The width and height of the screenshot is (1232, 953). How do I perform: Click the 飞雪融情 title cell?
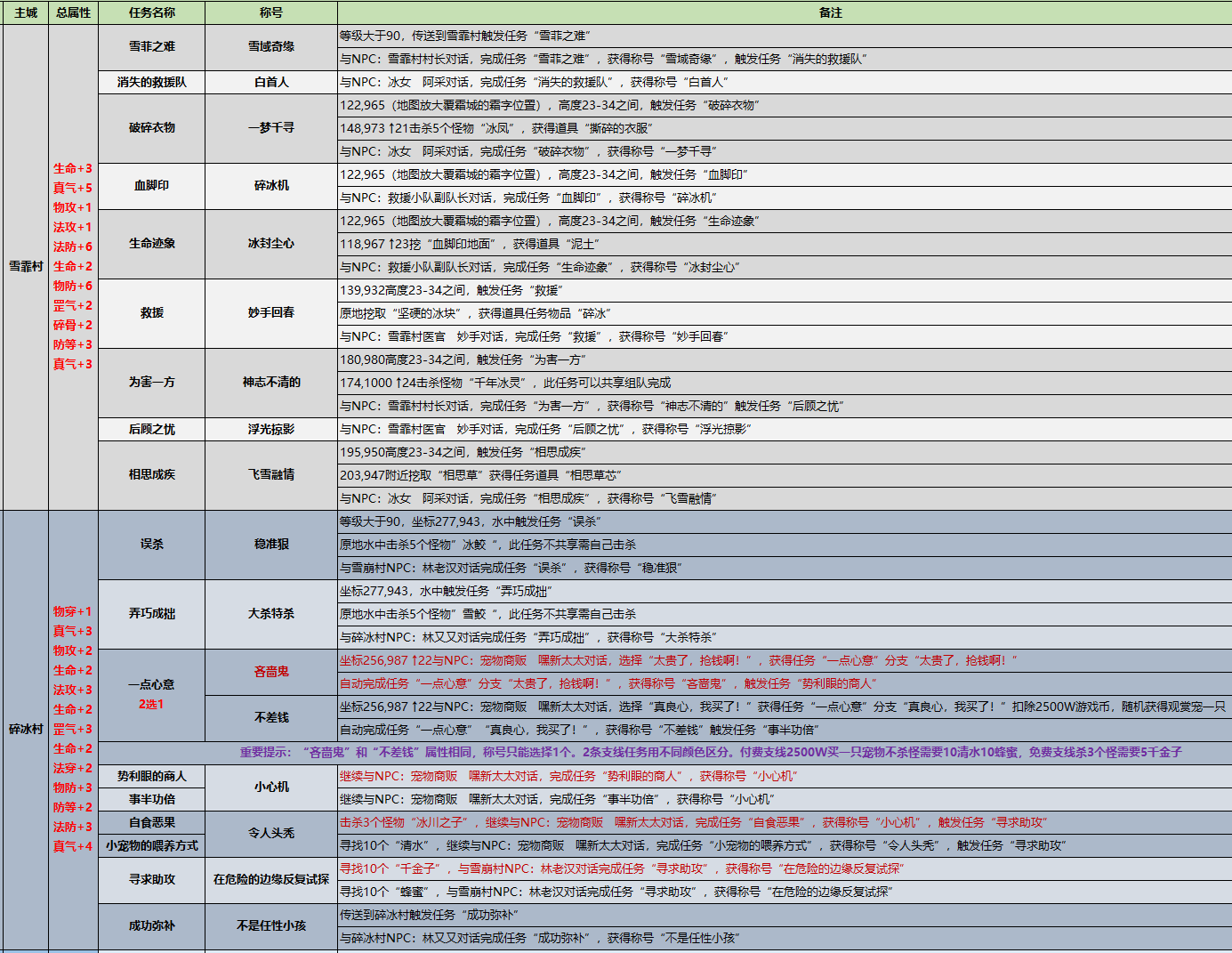coord(271,475)
